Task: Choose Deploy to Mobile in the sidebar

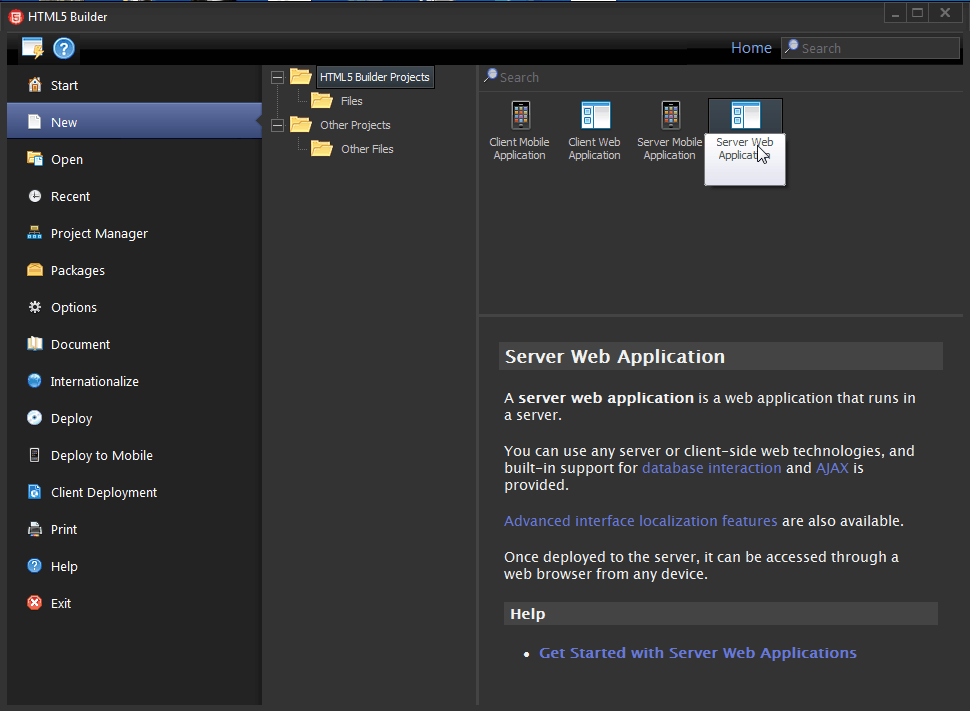Action: [x=134, y=455]
